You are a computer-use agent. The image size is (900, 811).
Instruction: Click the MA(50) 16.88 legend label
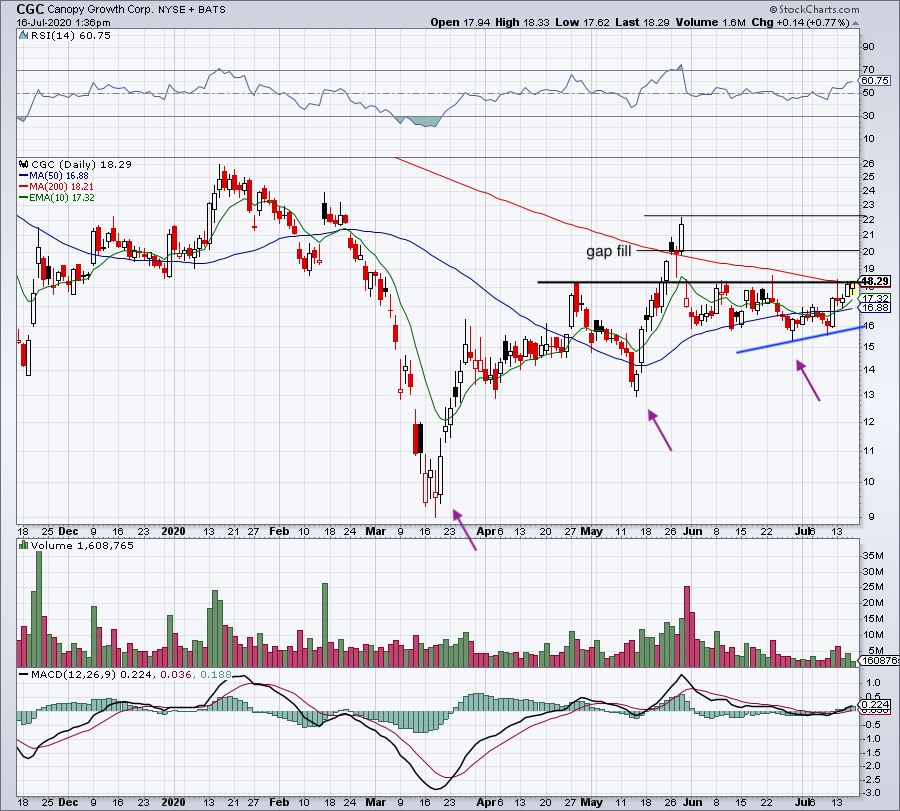point(59,176)
